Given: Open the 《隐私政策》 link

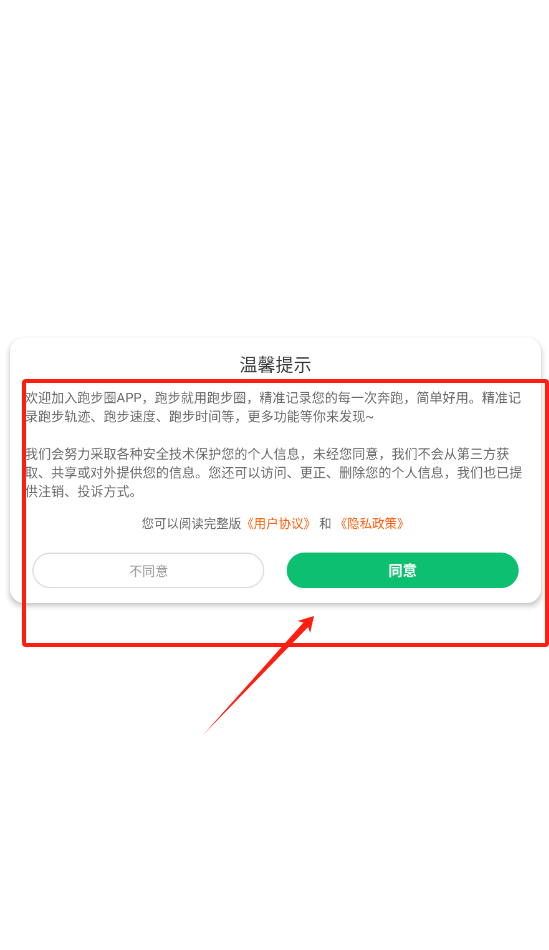Looking at the screenshot, I should coord(371,523).
